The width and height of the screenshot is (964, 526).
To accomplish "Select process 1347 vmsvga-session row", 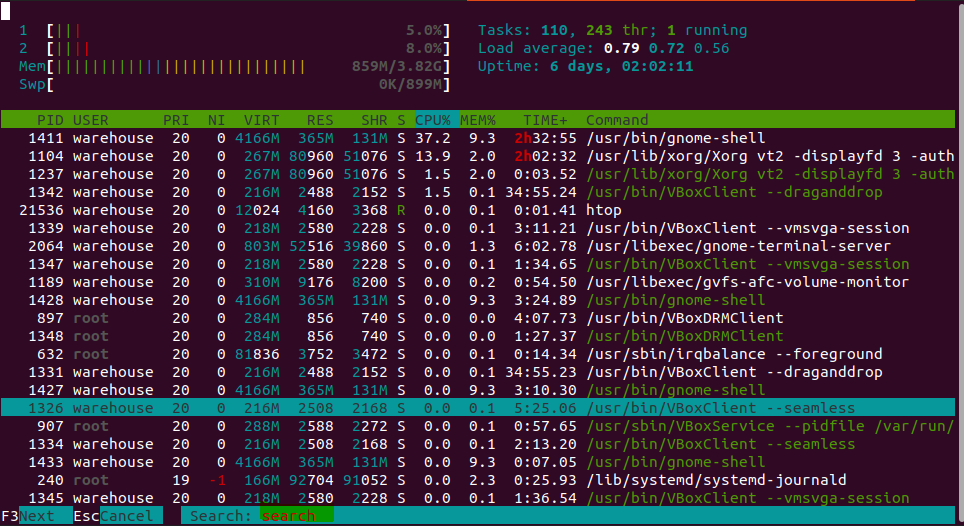I will (x=478, y=264).
